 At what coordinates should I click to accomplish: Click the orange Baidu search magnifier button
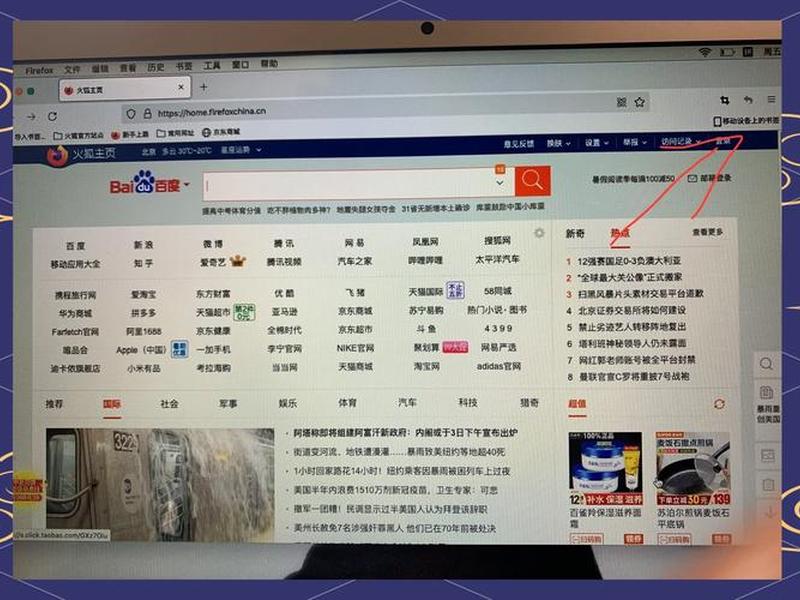(x=532, y=181)
